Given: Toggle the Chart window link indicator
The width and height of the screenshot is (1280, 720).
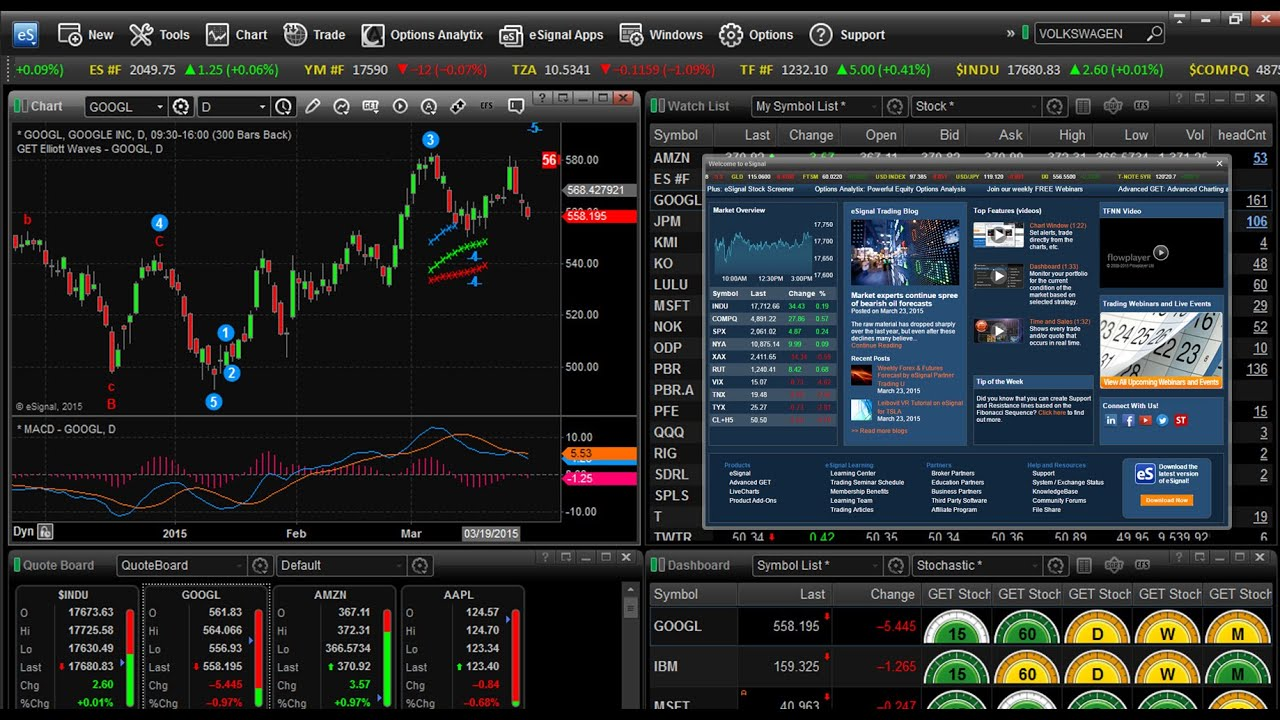Looking at the screenshot, I should tap(18, 106).
